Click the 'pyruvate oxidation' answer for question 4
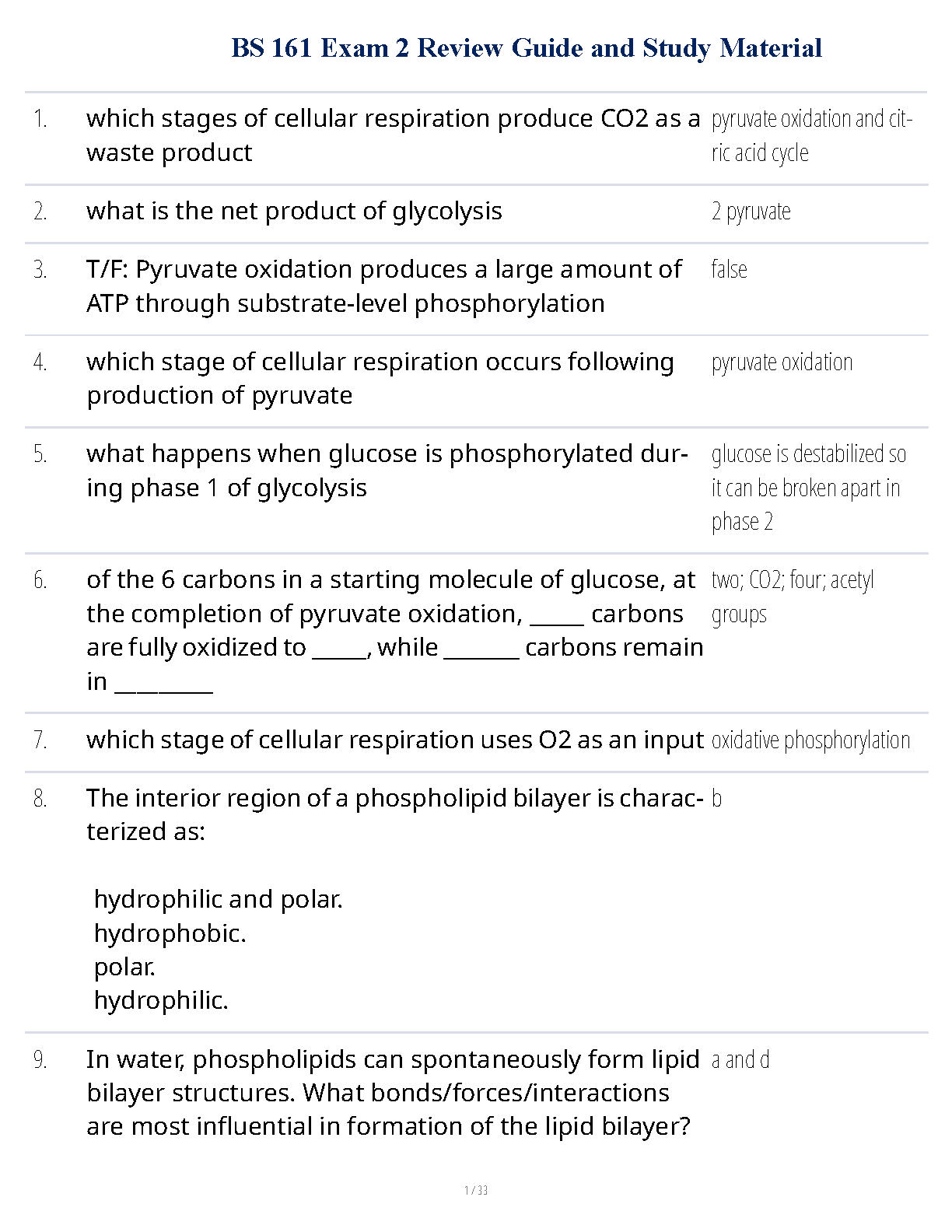Image resolution: width=952 pixels, height=1232 pixels. point(782,362)
